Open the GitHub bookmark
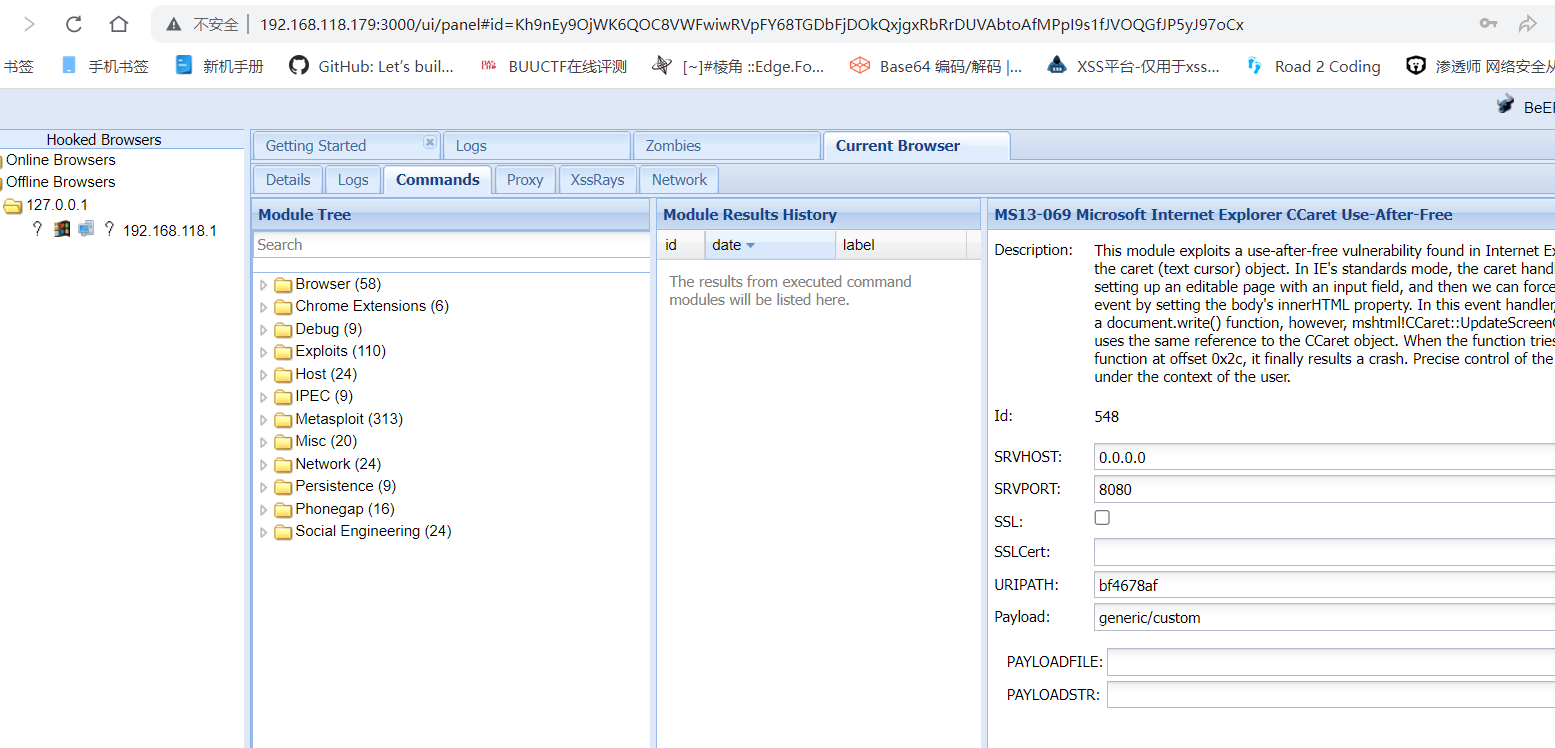Viewport: 1555px width, 748px height. [371, 66]
